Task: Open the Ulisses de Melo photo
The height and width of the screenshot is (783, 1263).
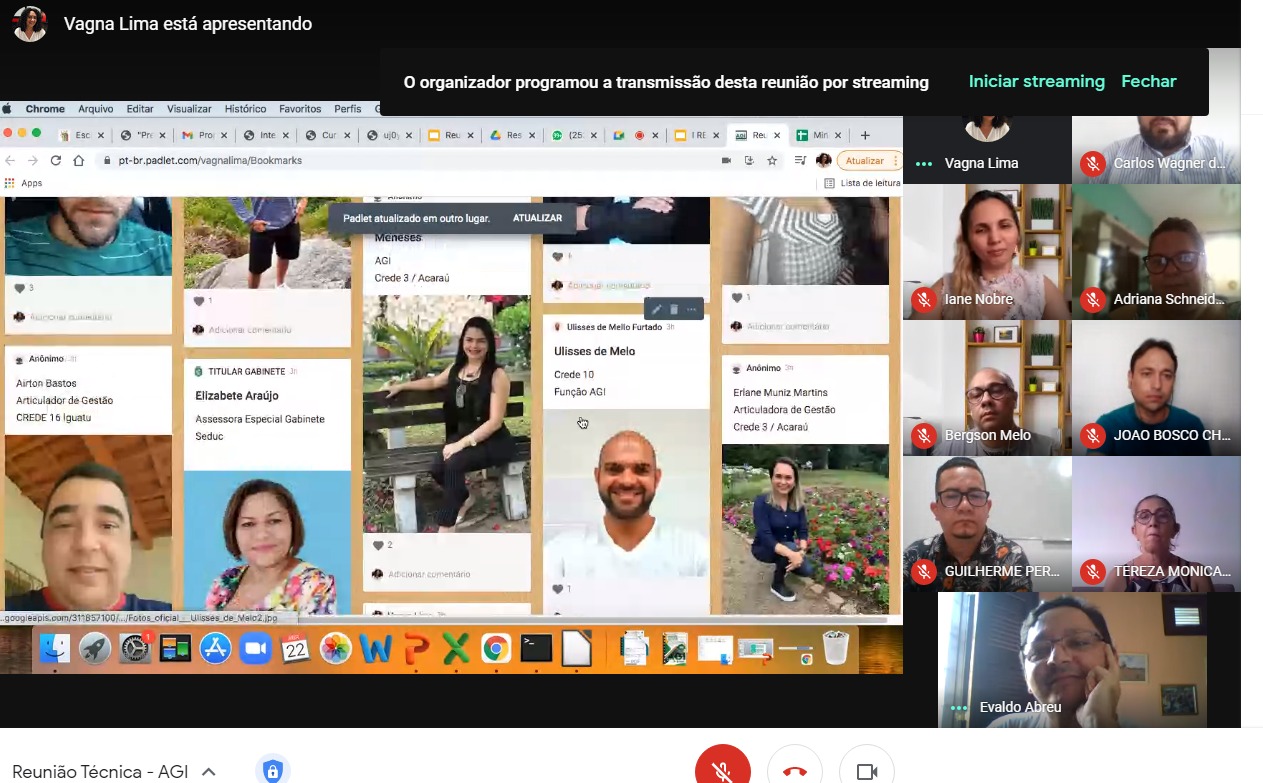Action: [626, 493]
